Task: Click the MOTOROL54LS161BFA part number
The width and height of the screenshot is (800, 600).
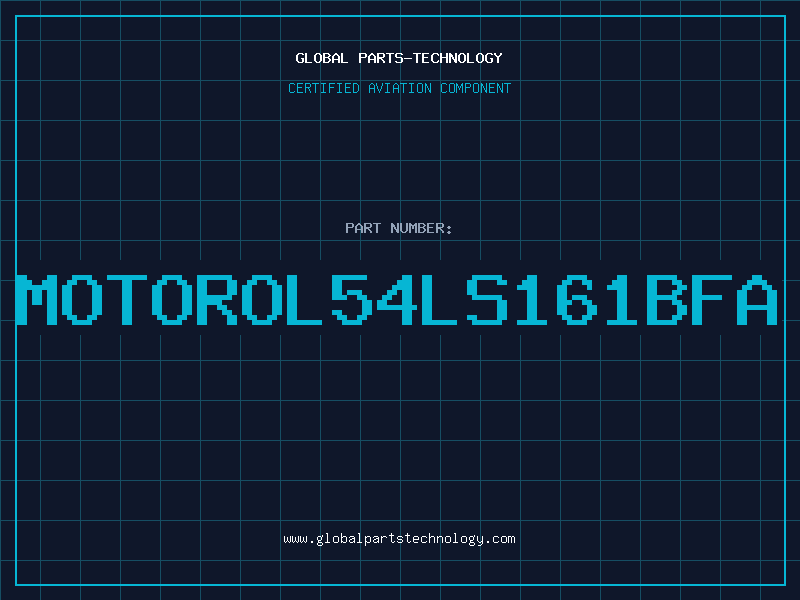Action: click(x=397, y=300)
